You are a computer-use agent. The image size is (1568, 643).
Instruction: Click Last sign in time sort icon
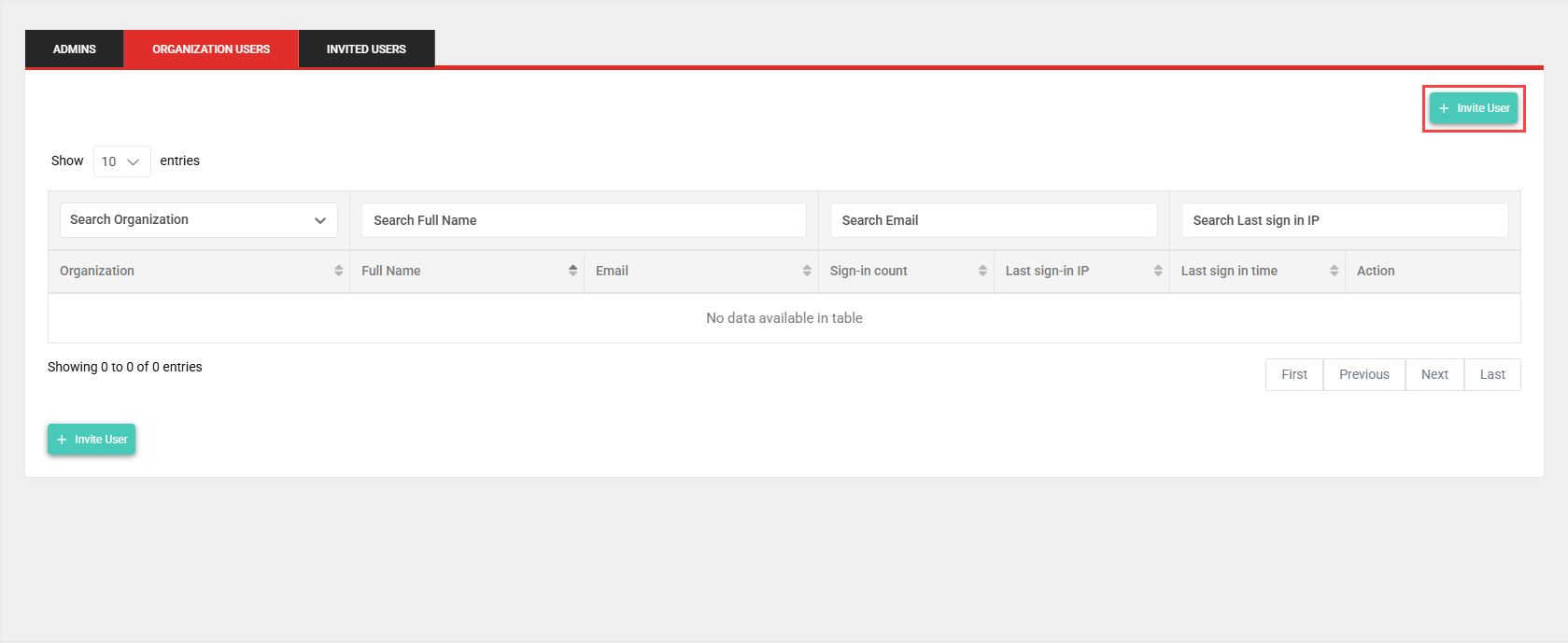(x=1334, y=271)
